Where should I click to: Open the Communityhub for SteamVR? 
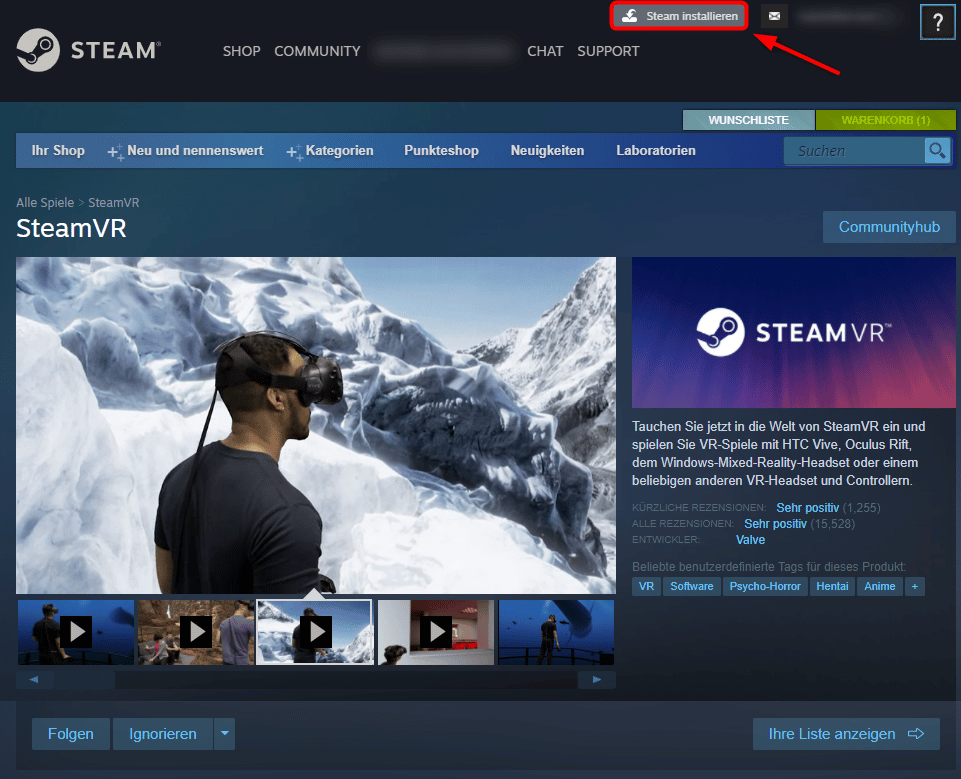(x=888, y=226)
